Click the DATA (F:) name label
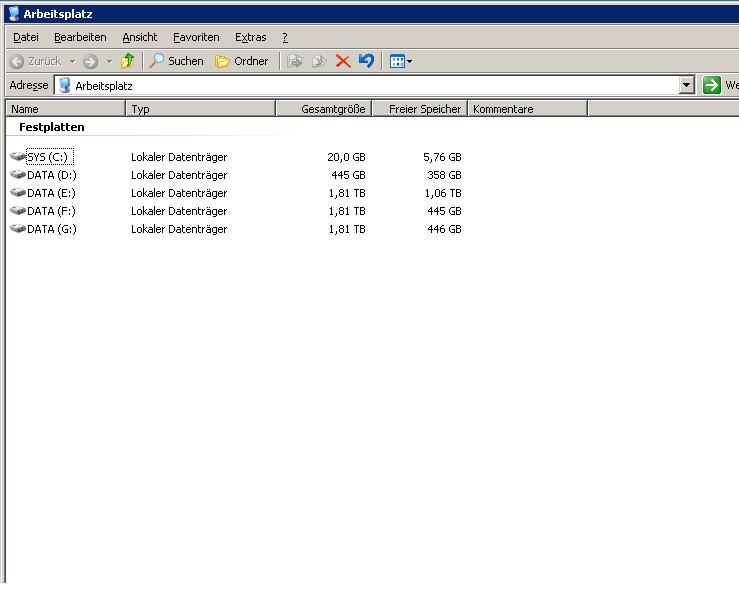 (51, 211)
